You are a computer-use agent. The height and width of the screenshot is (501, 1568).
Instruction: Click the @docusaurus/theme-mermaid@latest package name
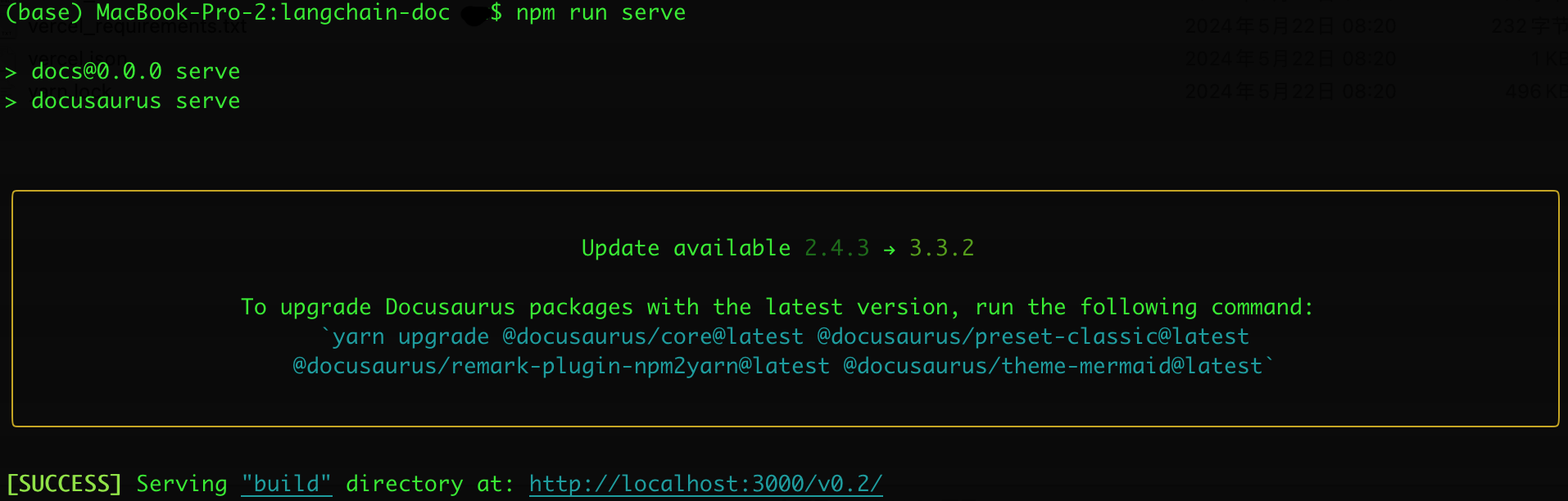[1053, 366]
